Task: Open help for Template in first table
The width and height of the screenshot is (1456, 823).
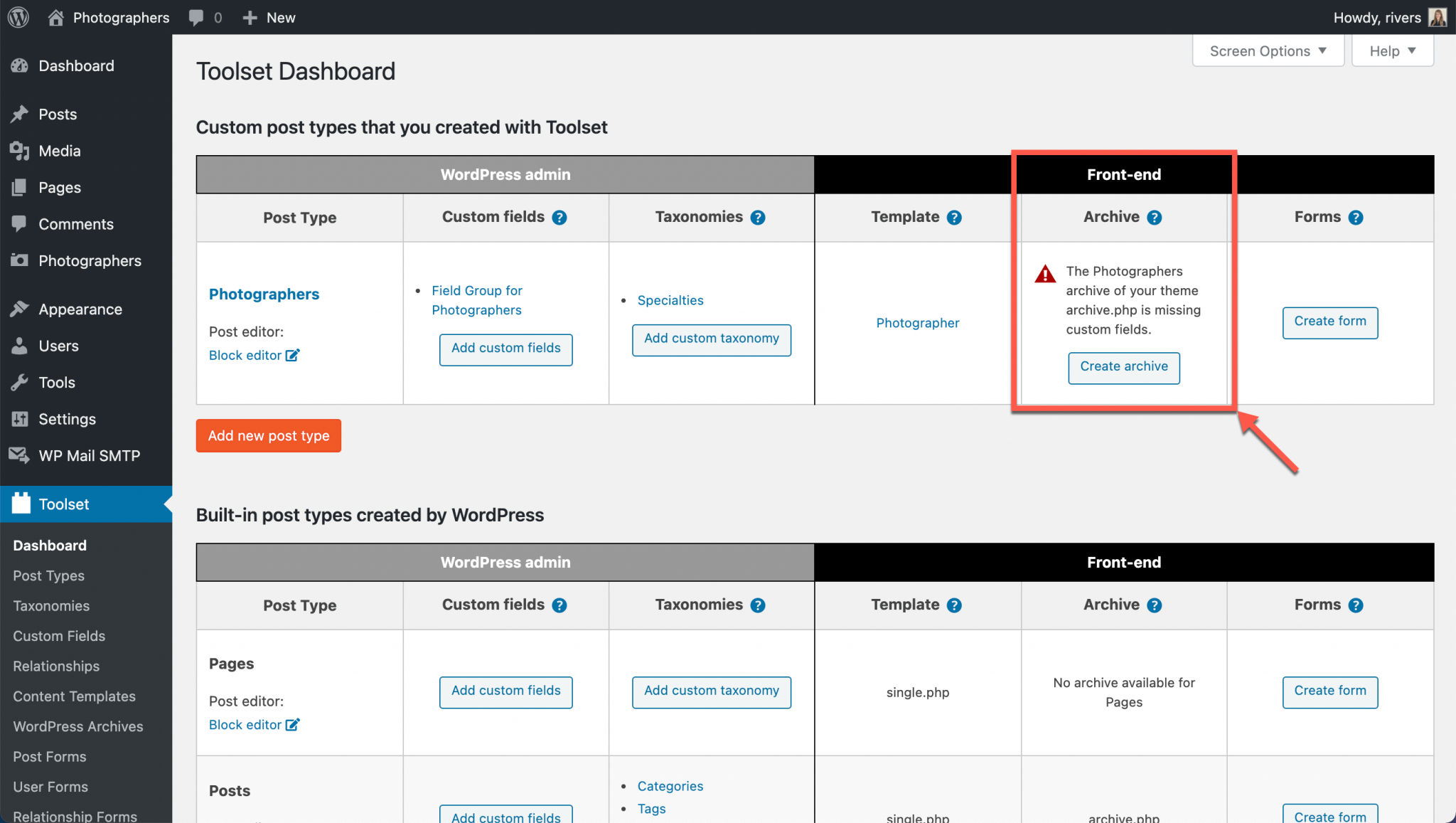Action: click(x=954, y=218)
